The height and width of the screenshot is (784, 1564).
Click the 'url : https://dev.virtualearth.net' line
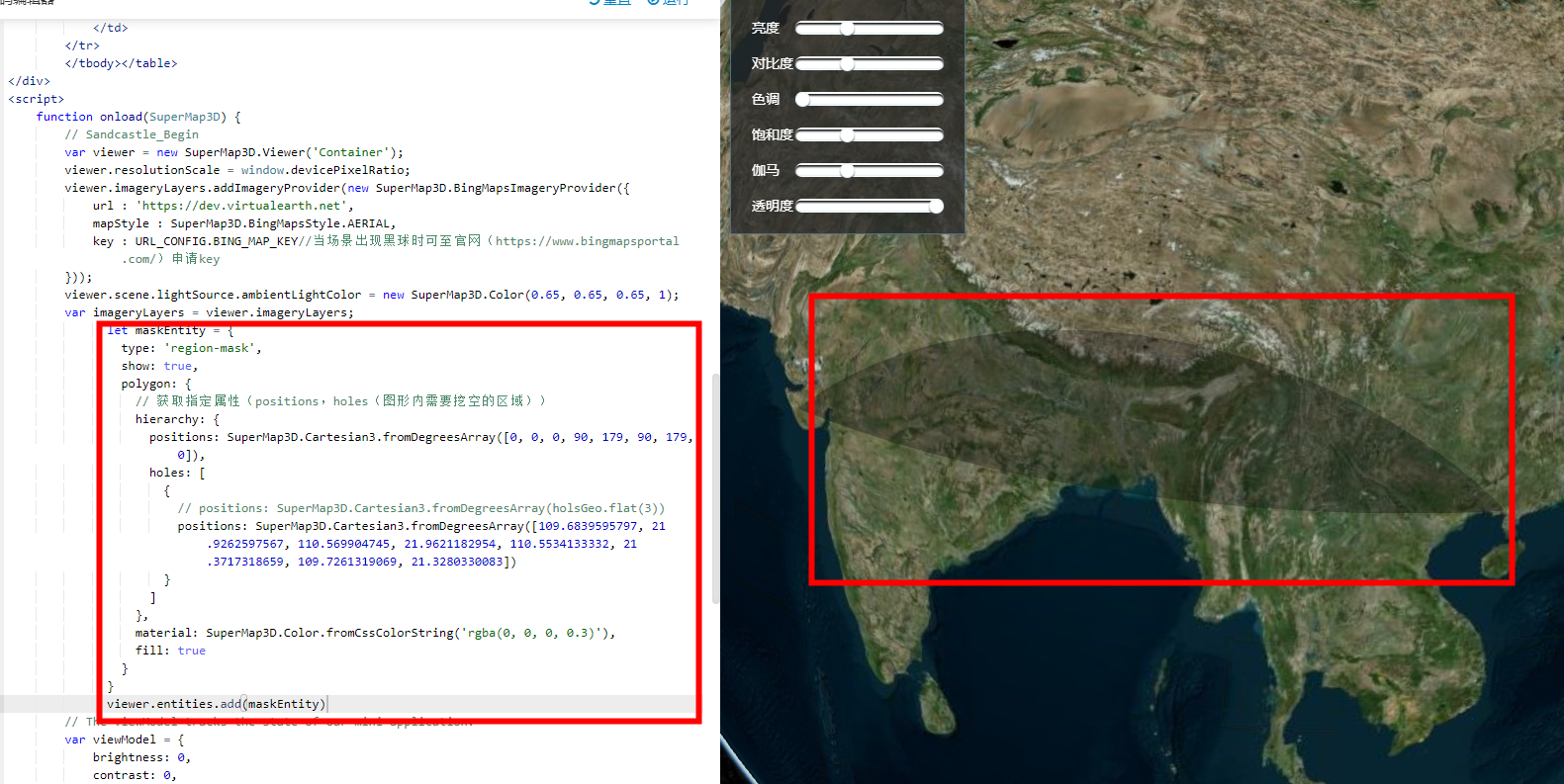click(223, 206)
